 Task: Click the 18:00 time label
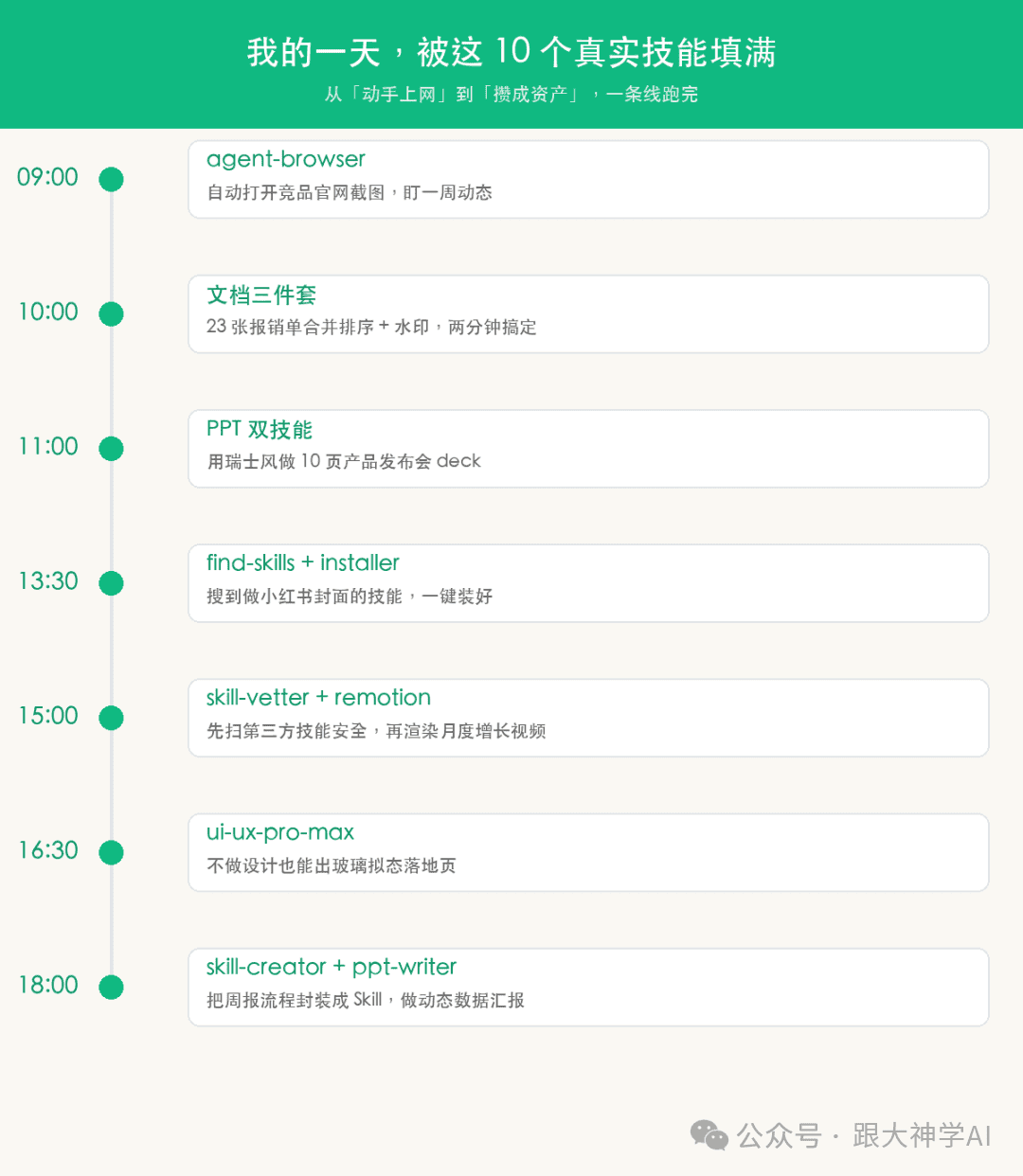point(48,985)
